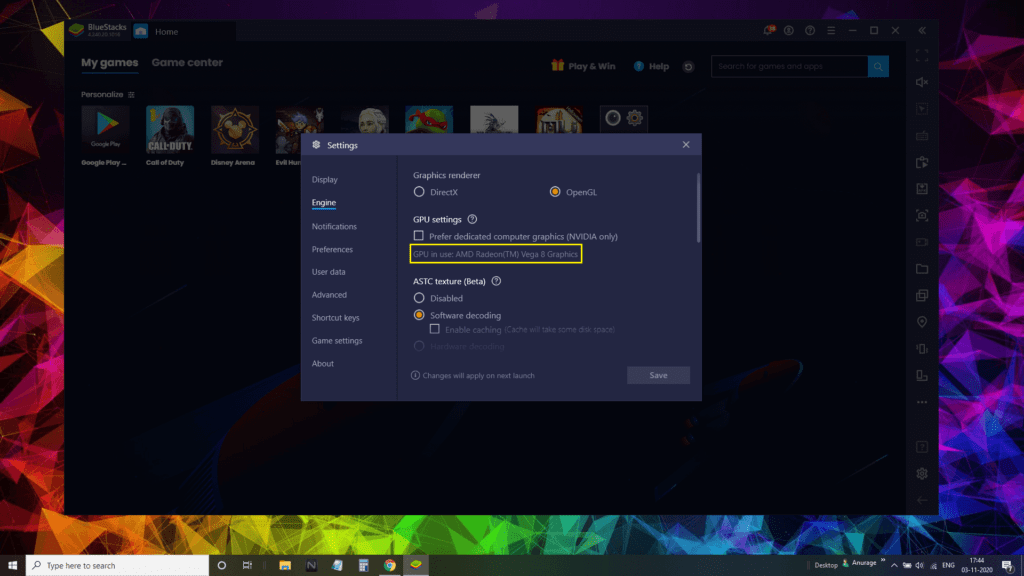Switch to the Game center tab
The height and width of the screenshot is (576, 1024).
[187, 63]
